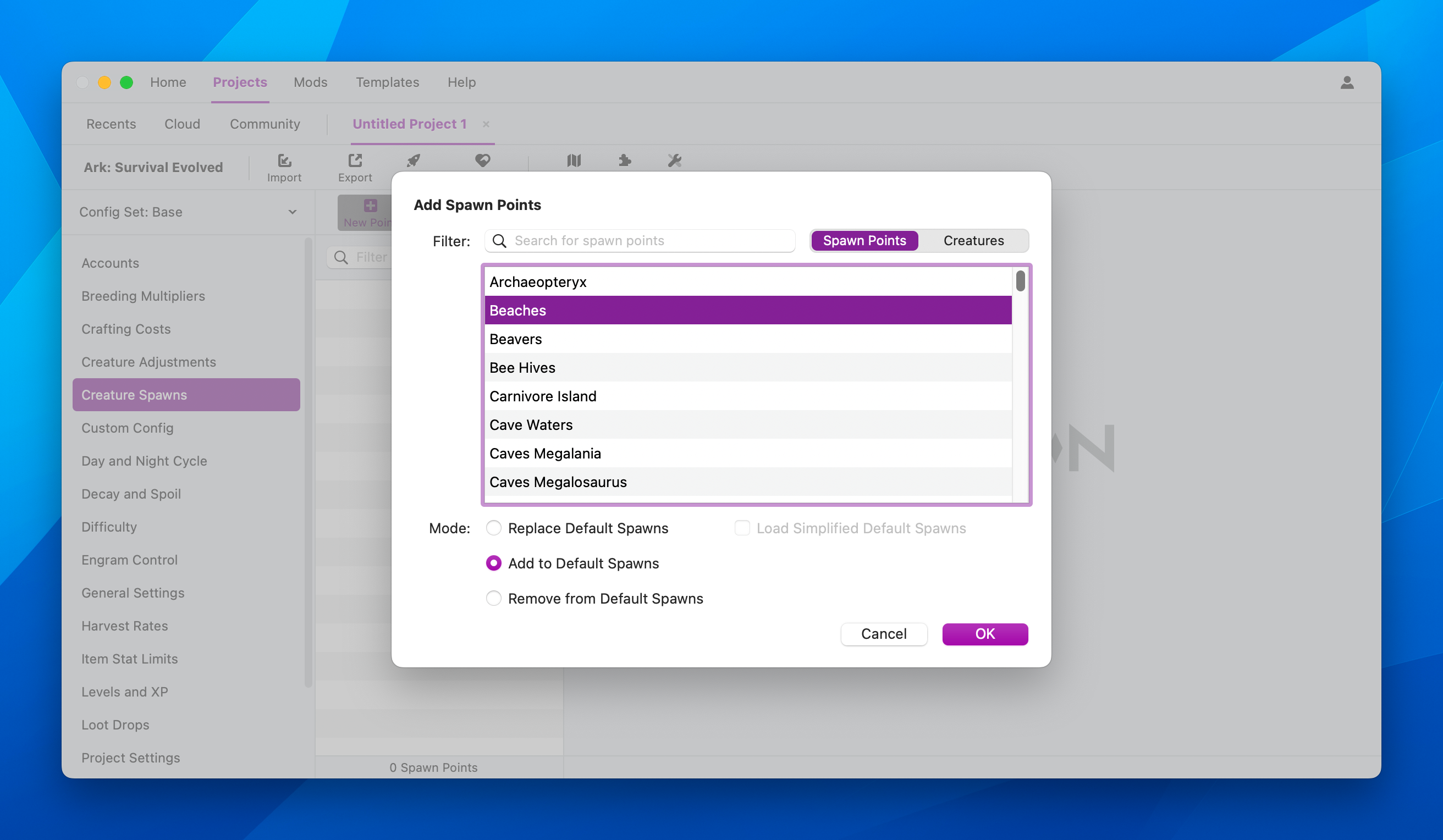Click the user account icon
Viewport: 1443px width, 840px height.
1347,82
